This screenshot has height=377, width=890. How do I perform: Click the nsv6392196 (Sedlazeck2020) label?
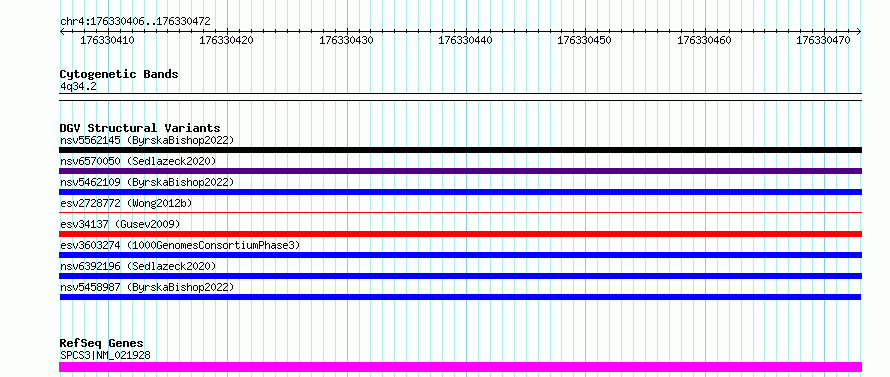[x=138, y=266]
